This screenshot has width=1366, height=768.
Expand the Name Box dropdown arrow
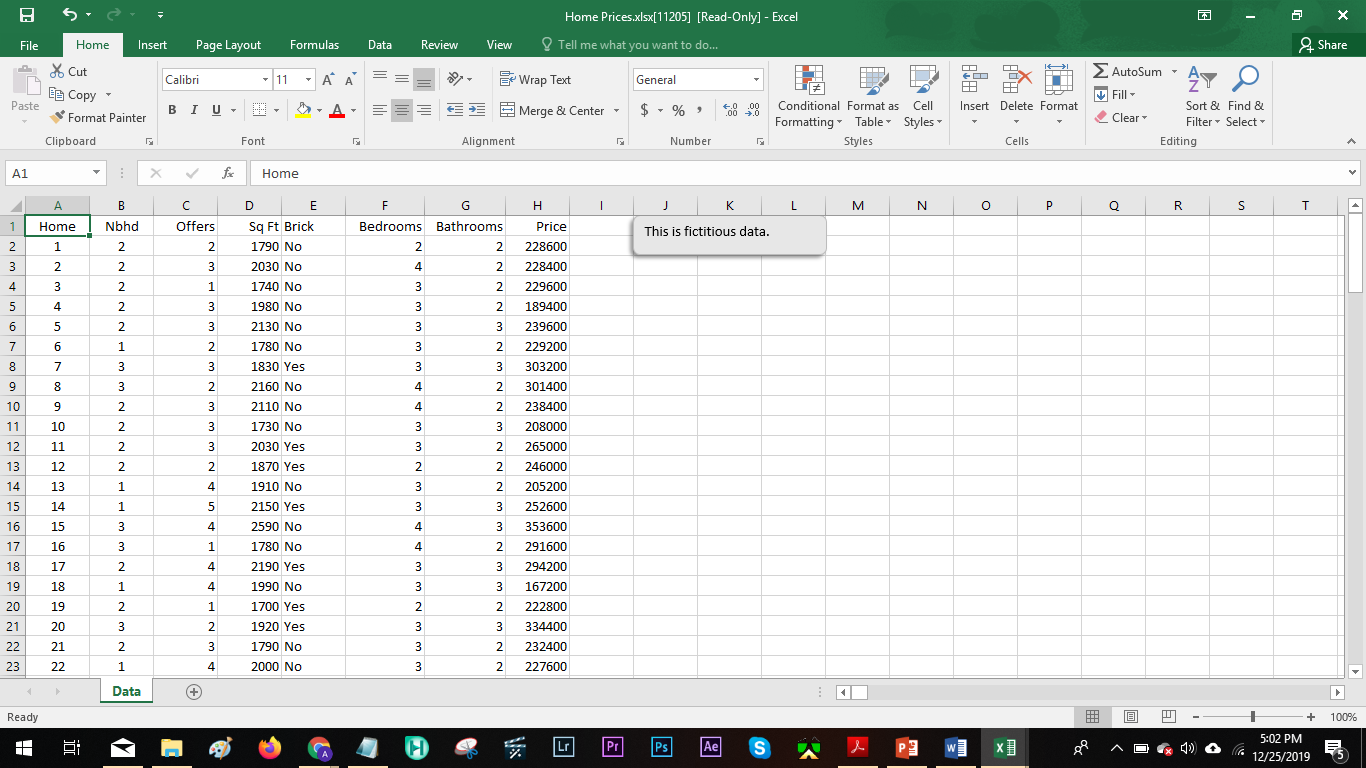[95, 173]
